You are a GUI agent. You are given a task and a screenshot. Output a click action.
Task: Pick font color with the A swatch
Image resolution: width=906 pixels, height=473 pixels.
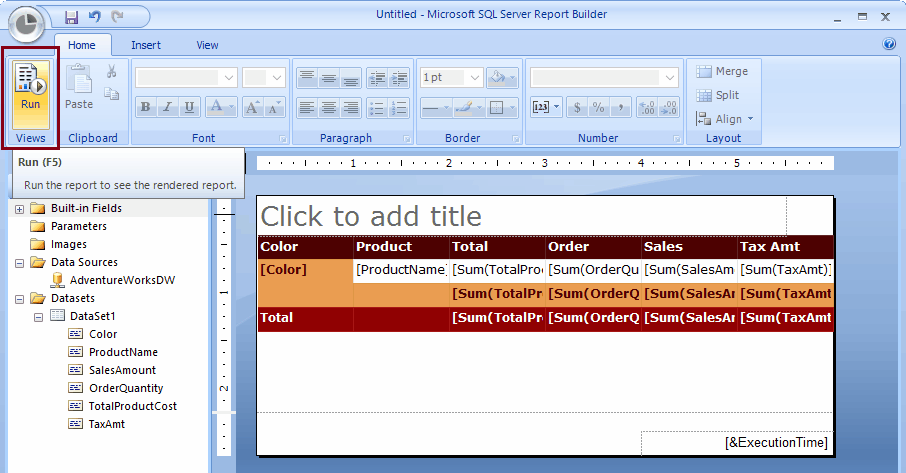221,107
